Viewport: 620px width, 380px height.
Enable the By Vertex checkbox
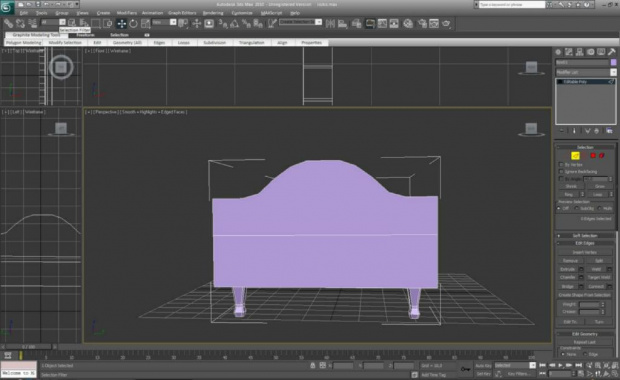pyautogui.click(x=561, y=164)
